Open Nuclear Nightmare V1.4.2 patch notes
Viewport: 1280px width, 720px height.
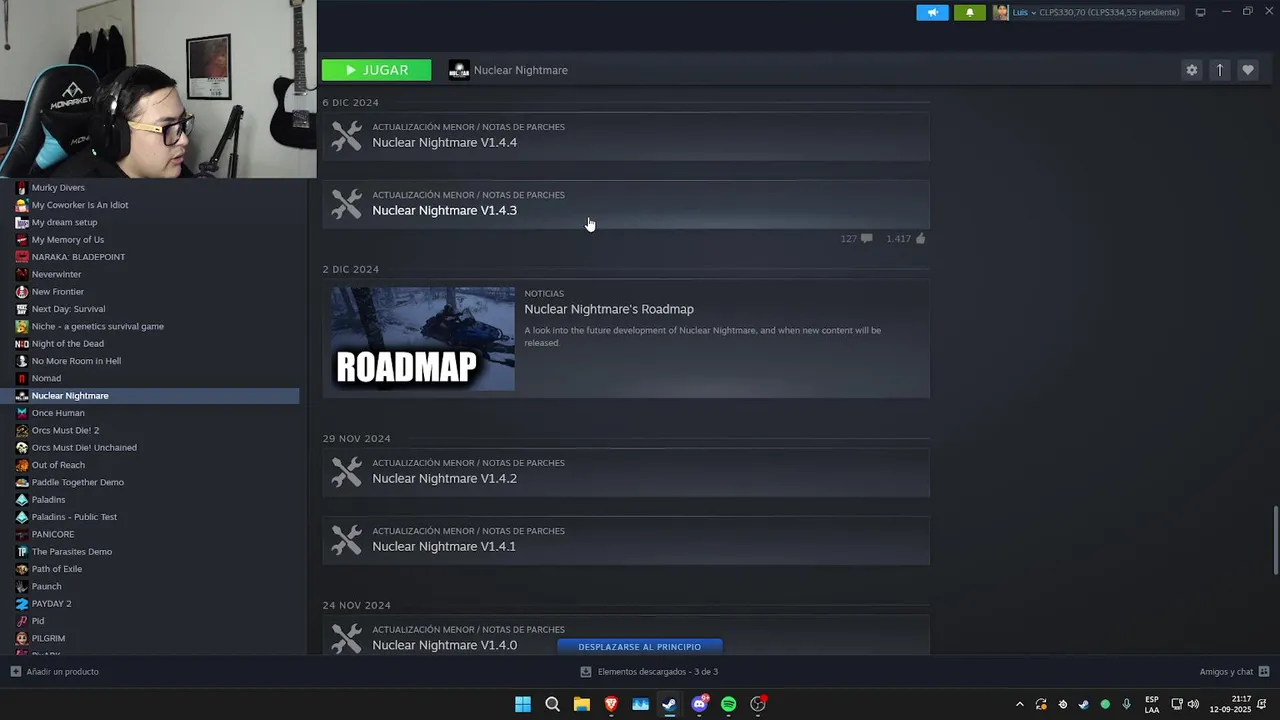[x=626, y=472]
